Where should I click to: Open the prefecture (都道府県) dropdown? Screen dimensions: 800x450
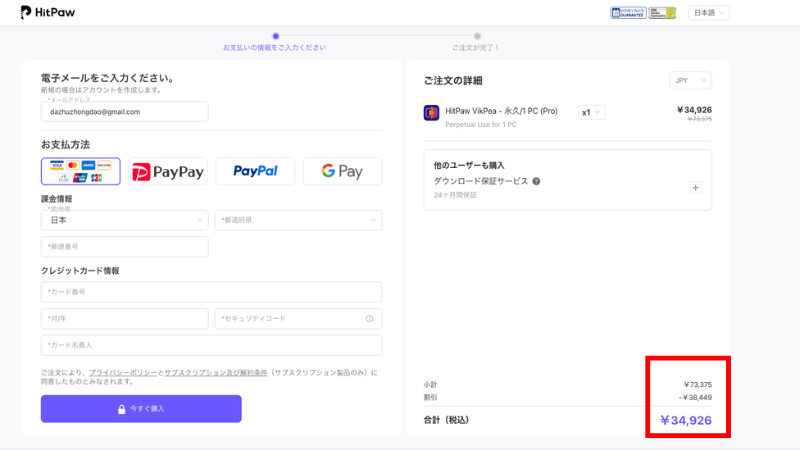[x=298, y=220]
